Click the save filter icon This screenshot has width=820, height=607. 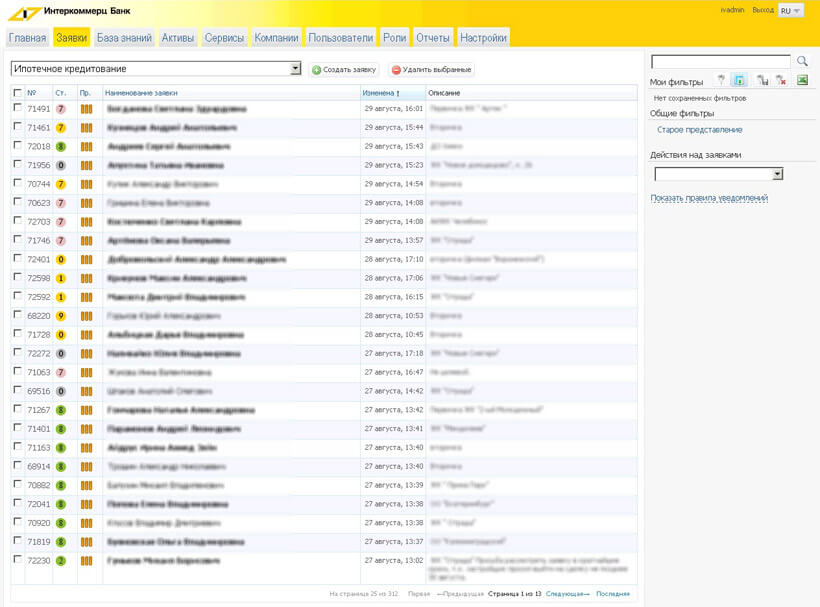(x=762, y=81)
